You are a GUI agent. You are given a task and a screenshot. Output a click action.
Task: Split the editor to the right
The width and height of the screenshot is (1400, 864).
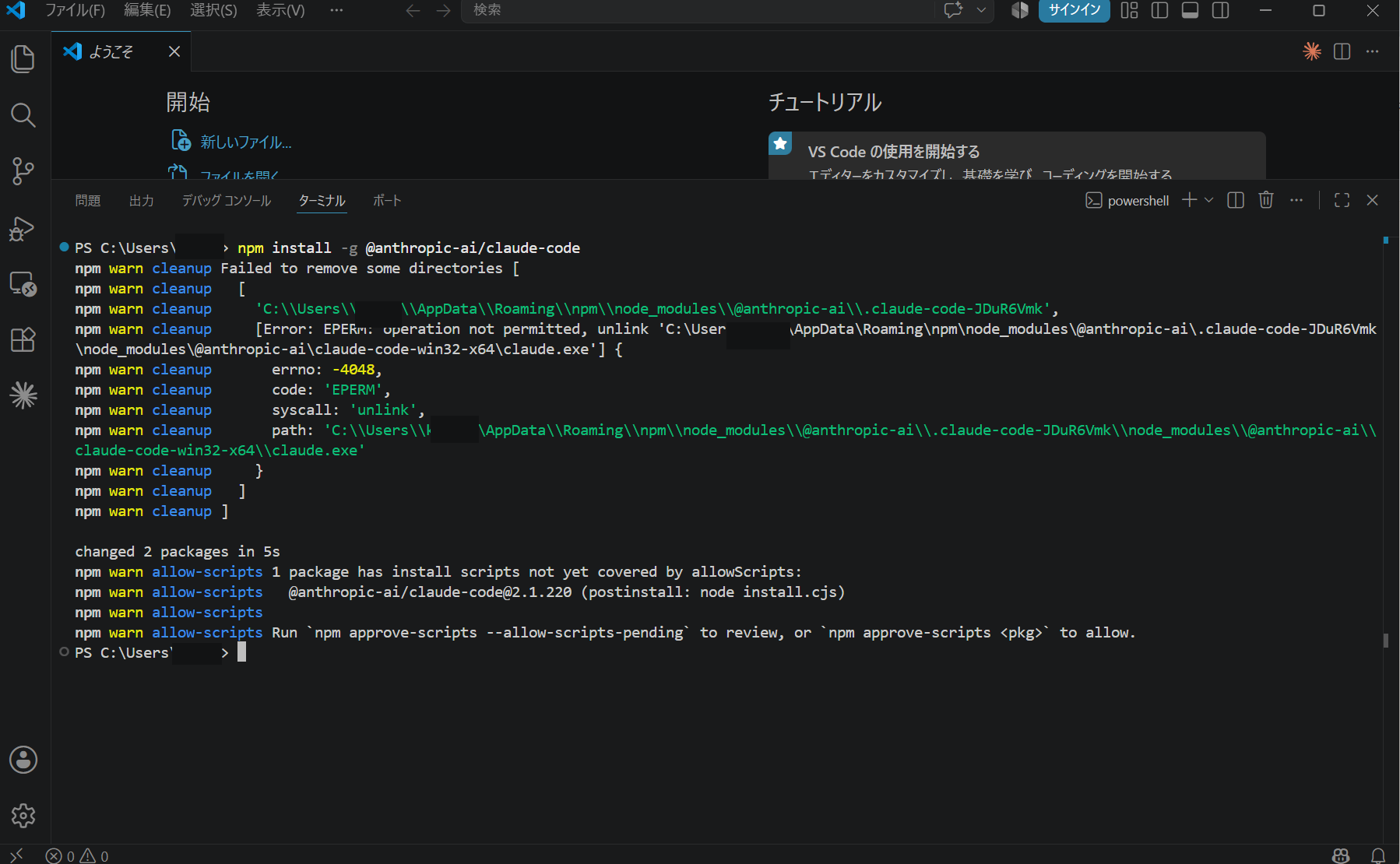point(1342,51)
